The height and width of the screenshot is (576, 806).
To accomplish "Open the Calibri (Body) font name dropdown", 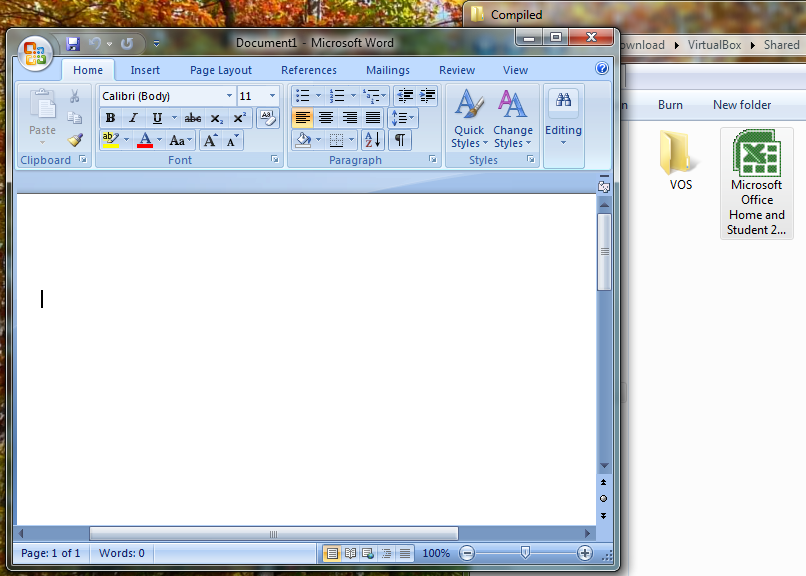I will [x=229, y=96].
